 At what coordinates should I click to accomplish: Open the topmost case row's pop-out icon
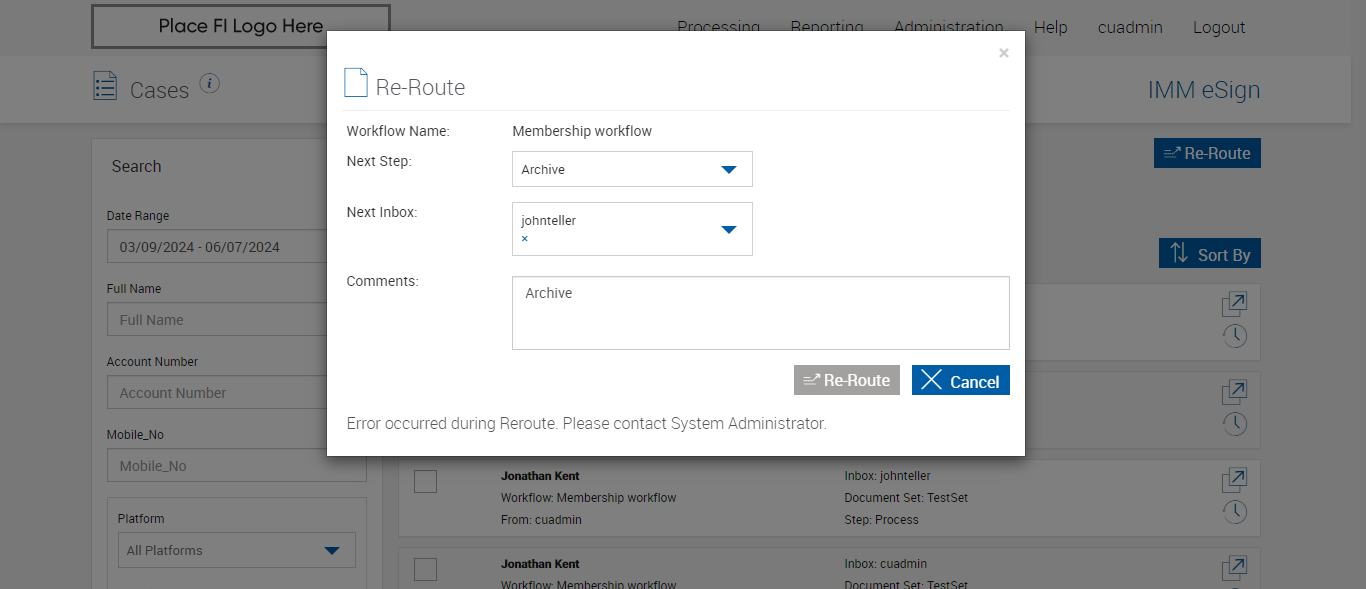pos(1234,303)
